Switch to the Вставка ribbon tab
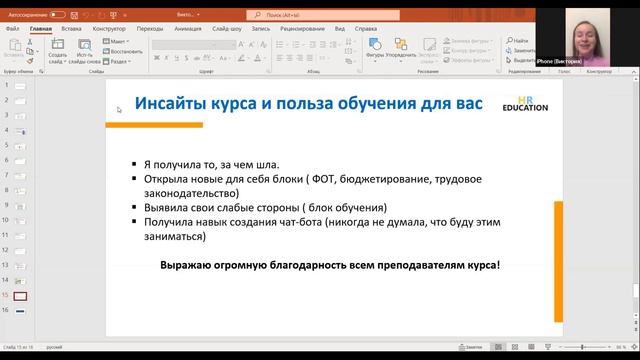 tap(71, 29)
